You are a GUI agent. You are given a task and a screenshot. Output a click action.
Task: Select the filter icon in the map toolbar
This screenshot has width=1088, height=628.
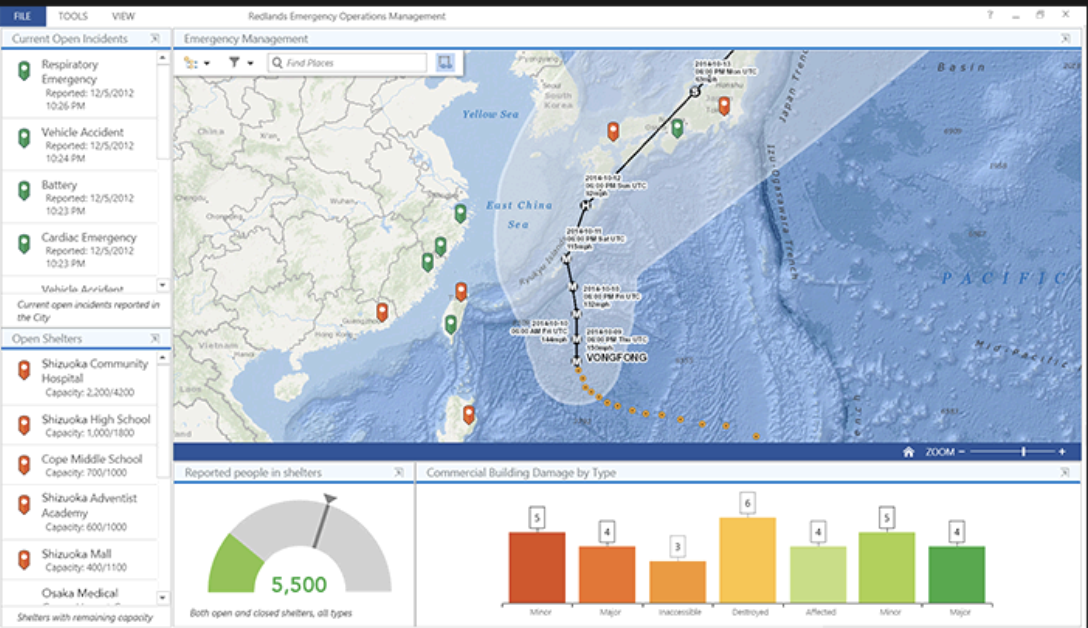coord(233,62)
